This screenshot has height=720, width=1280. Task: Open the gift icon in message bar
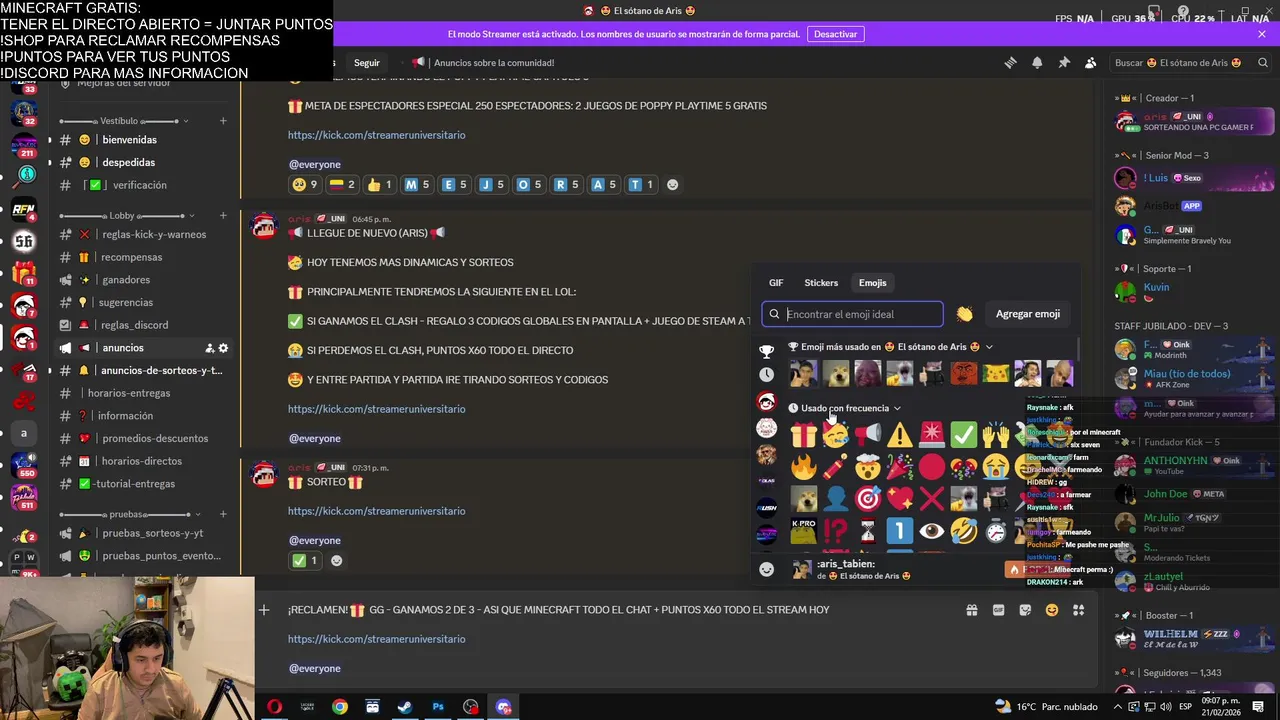coord(971,610)
